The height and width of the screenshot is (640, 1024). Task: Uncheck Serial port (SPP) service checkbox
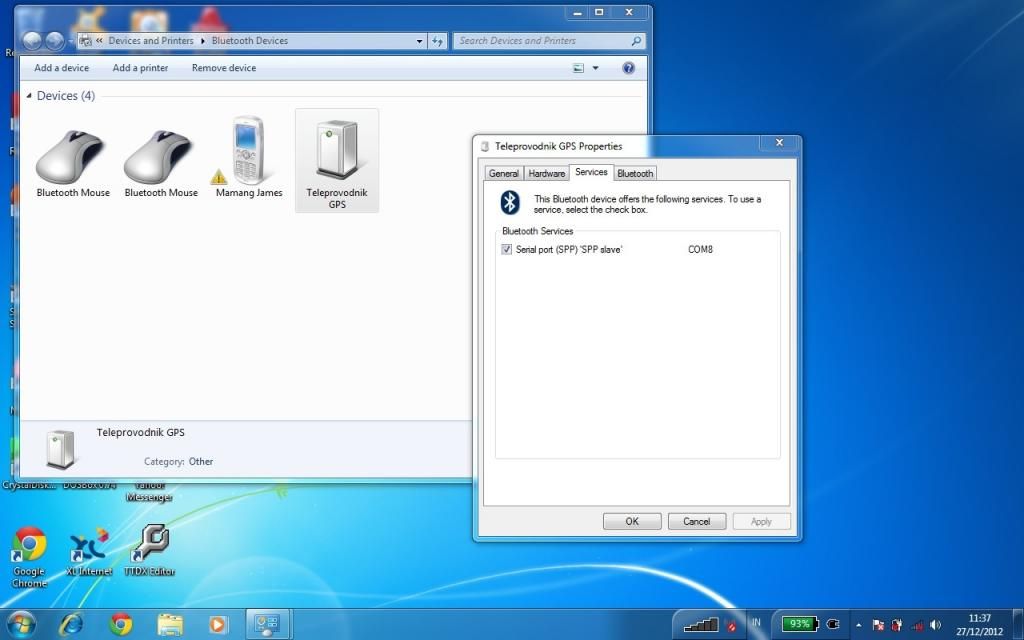[507, 249]
